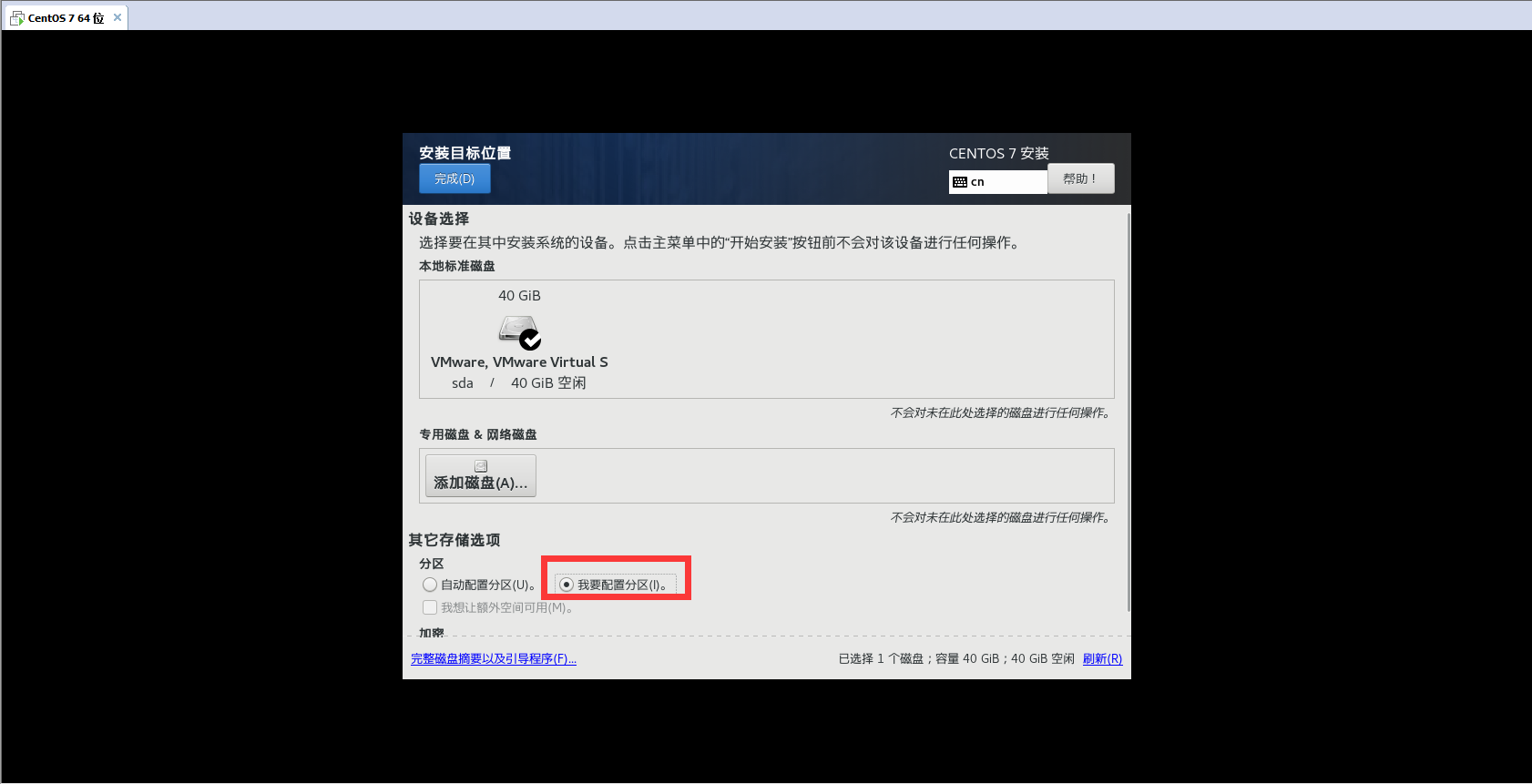Click the '本地标准磁盘' label
Image resolution: width=1532 pixels, height=784 pixels.
click(x=457, y=266)
